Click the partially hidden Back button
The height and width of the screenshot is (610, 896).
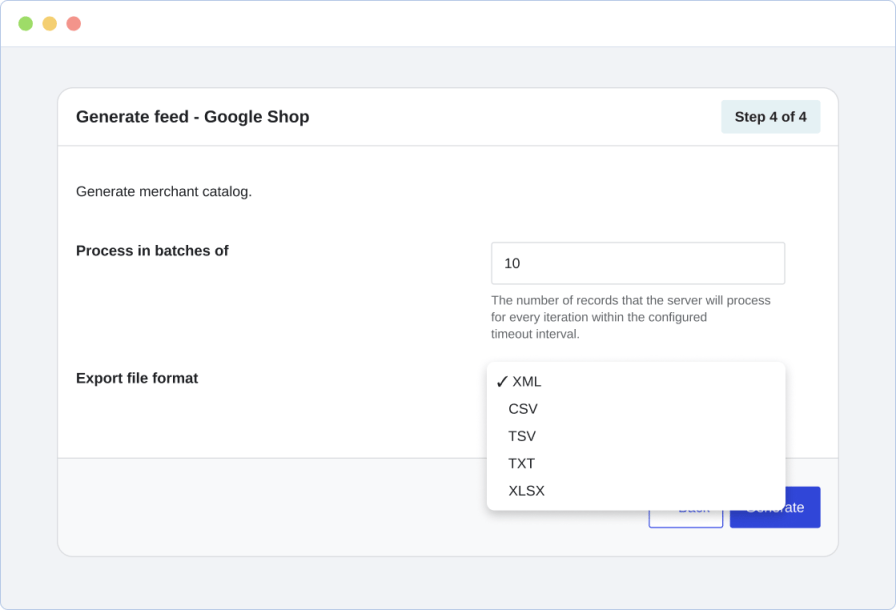coord(686,519)
